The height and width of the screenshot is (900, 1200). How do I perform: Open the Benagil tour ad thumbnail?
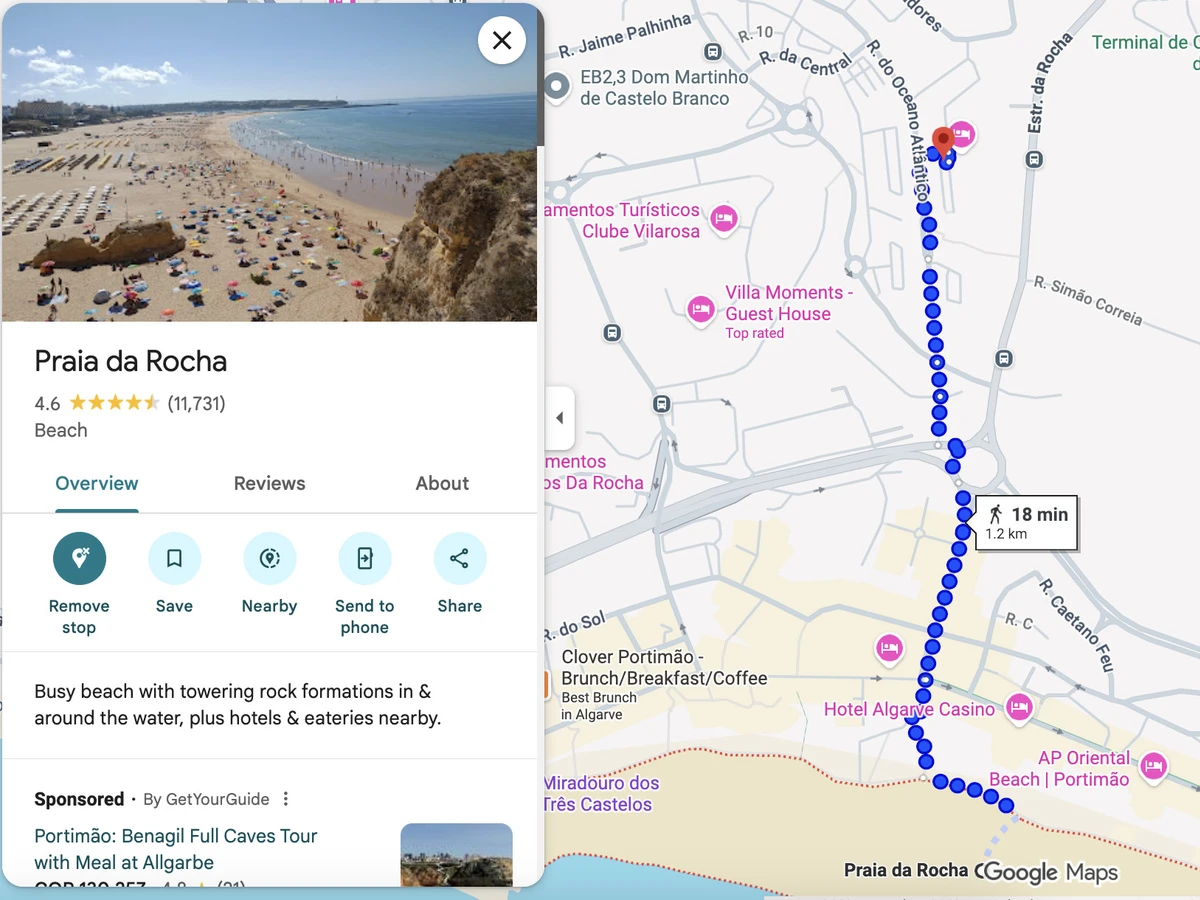(x=456, y=854)
